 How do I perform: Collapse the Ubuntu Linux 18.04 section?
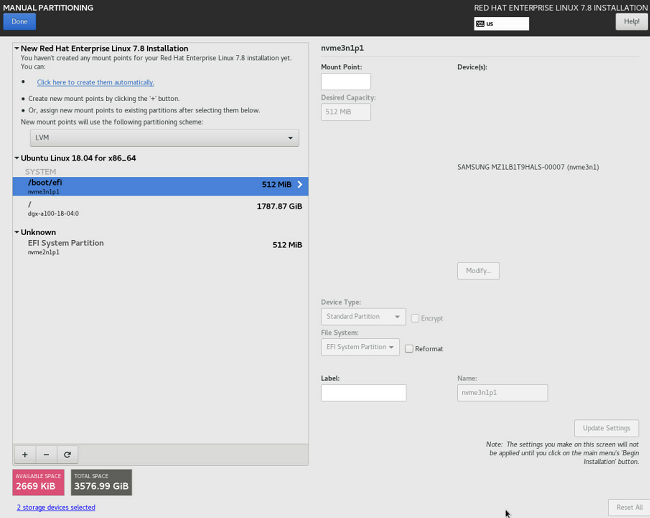(x=17, y=158)
